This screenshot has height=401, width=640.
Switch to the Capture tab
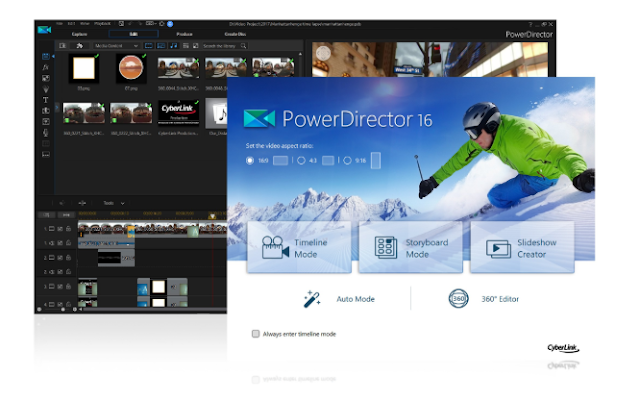point(80,34)
